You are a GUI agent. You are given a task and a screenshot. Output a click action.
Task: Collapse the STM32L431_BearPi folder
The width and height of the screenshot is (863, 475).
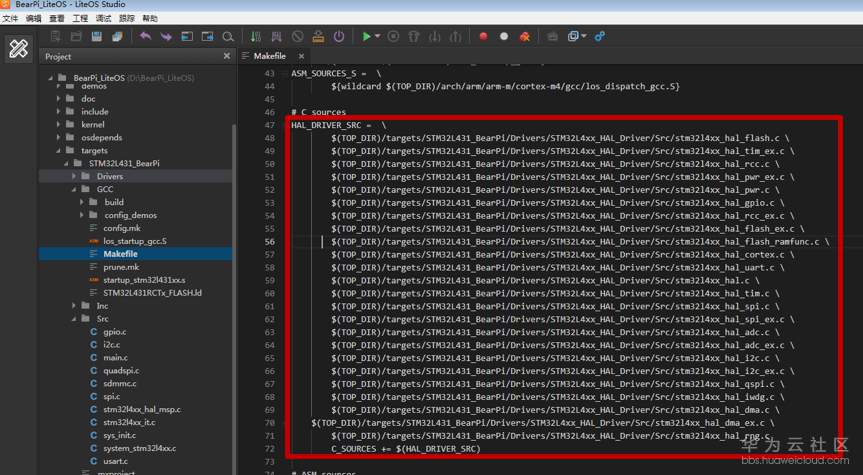point(66,163)
